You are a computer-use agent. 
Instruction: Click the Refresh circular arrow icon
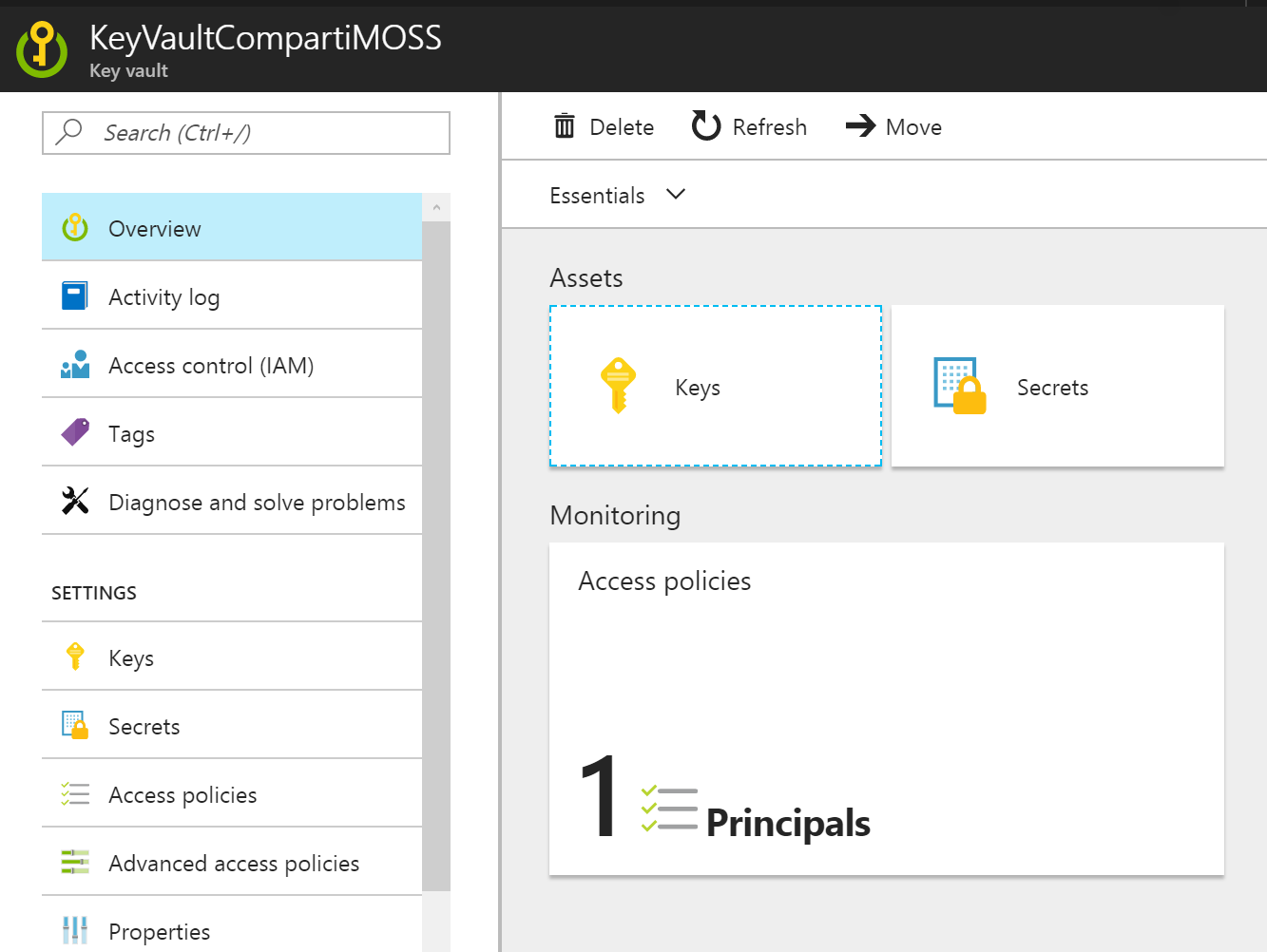click(x=705, y=125)
